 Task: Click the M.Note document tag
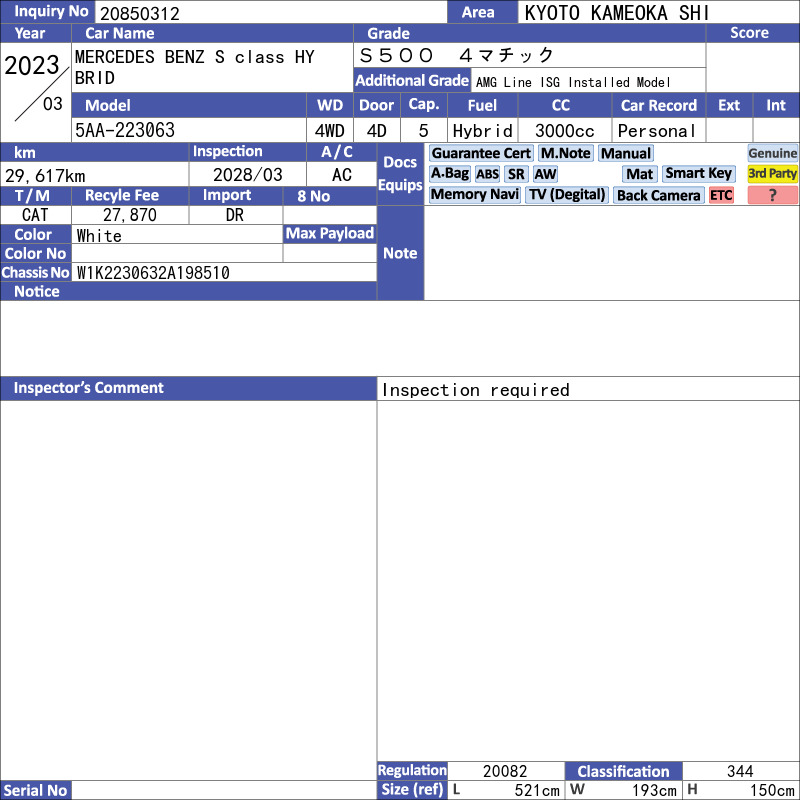coord(565,154)
